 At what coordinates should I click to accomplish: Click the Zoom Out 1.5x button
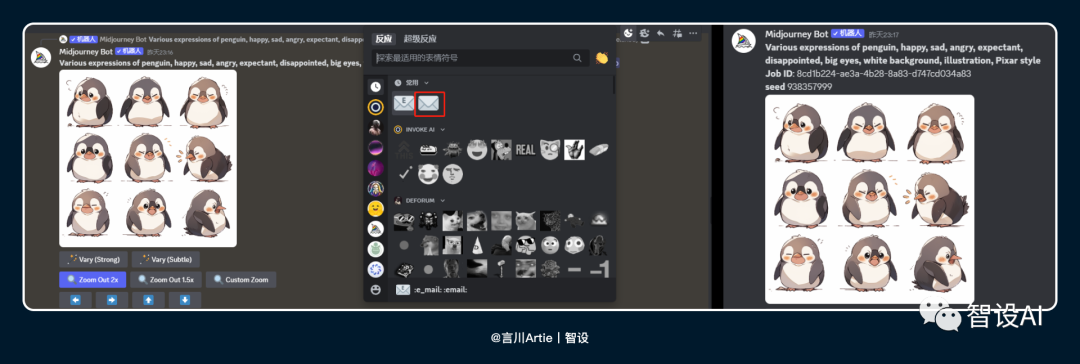point(166,280)
